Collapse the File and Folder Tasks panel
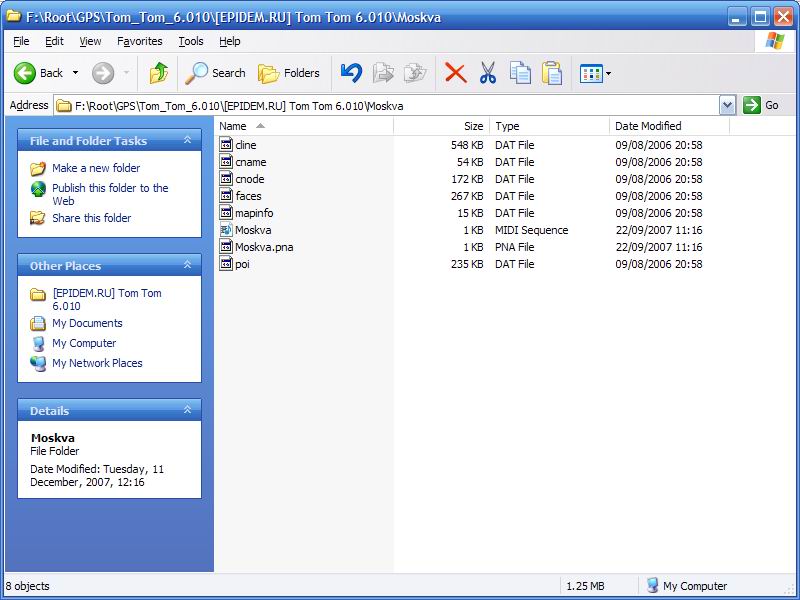The width and height of the screenshot is (800, 600). coord(187,141)
